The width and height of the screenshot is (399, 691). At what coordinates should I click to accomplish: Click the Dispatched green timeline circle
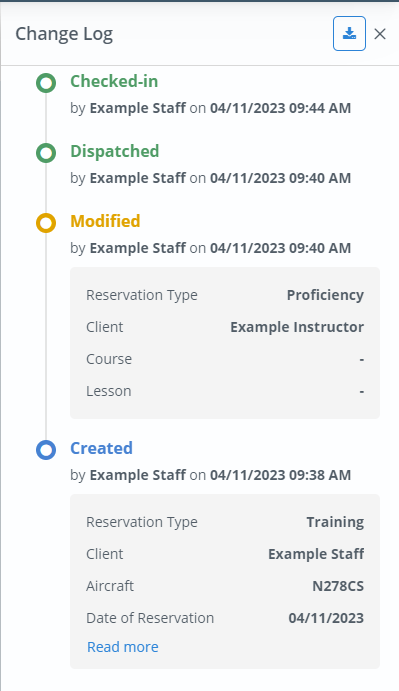pos(46,153)
